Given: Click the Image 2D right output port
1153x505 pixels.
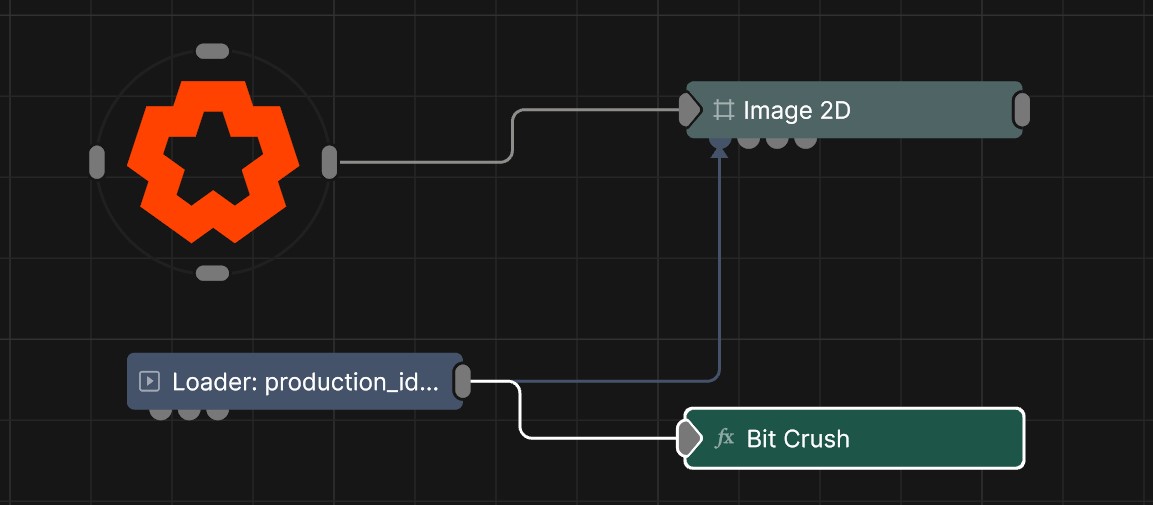Looking at the screenshot, I should pyautogui.click(x=1021, y=110).
